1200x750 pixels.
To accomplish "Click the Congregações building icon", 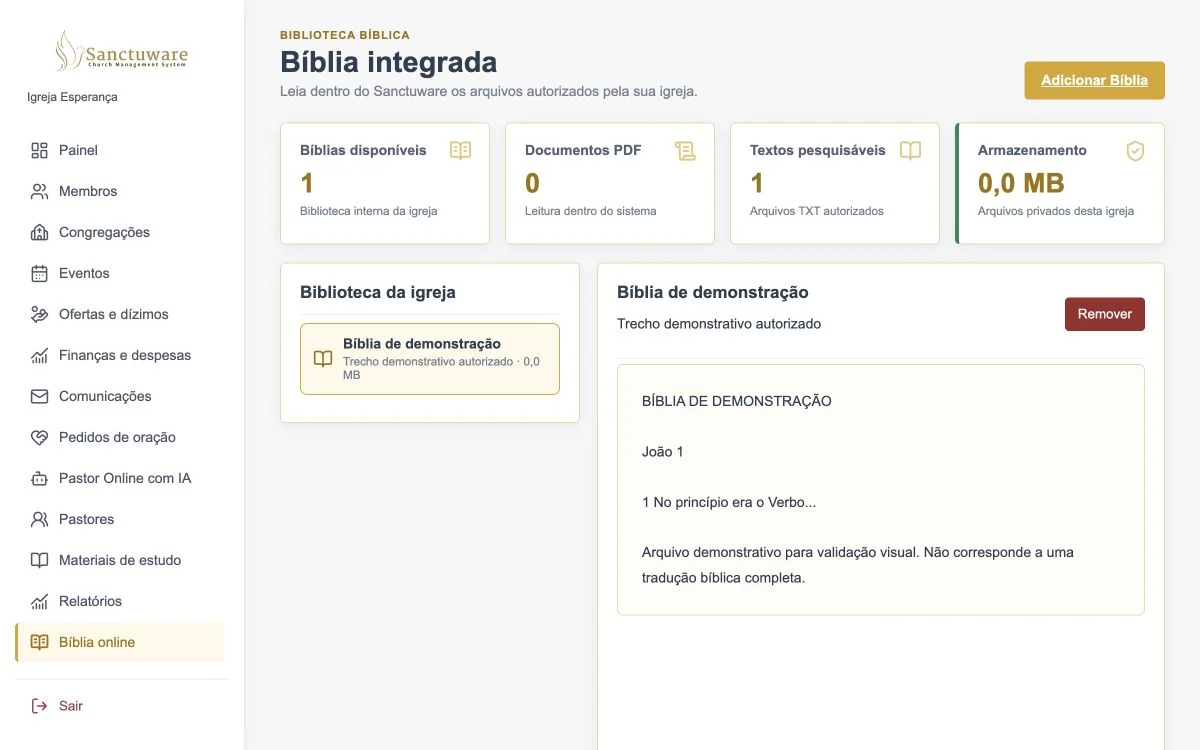I will [39, 232].
